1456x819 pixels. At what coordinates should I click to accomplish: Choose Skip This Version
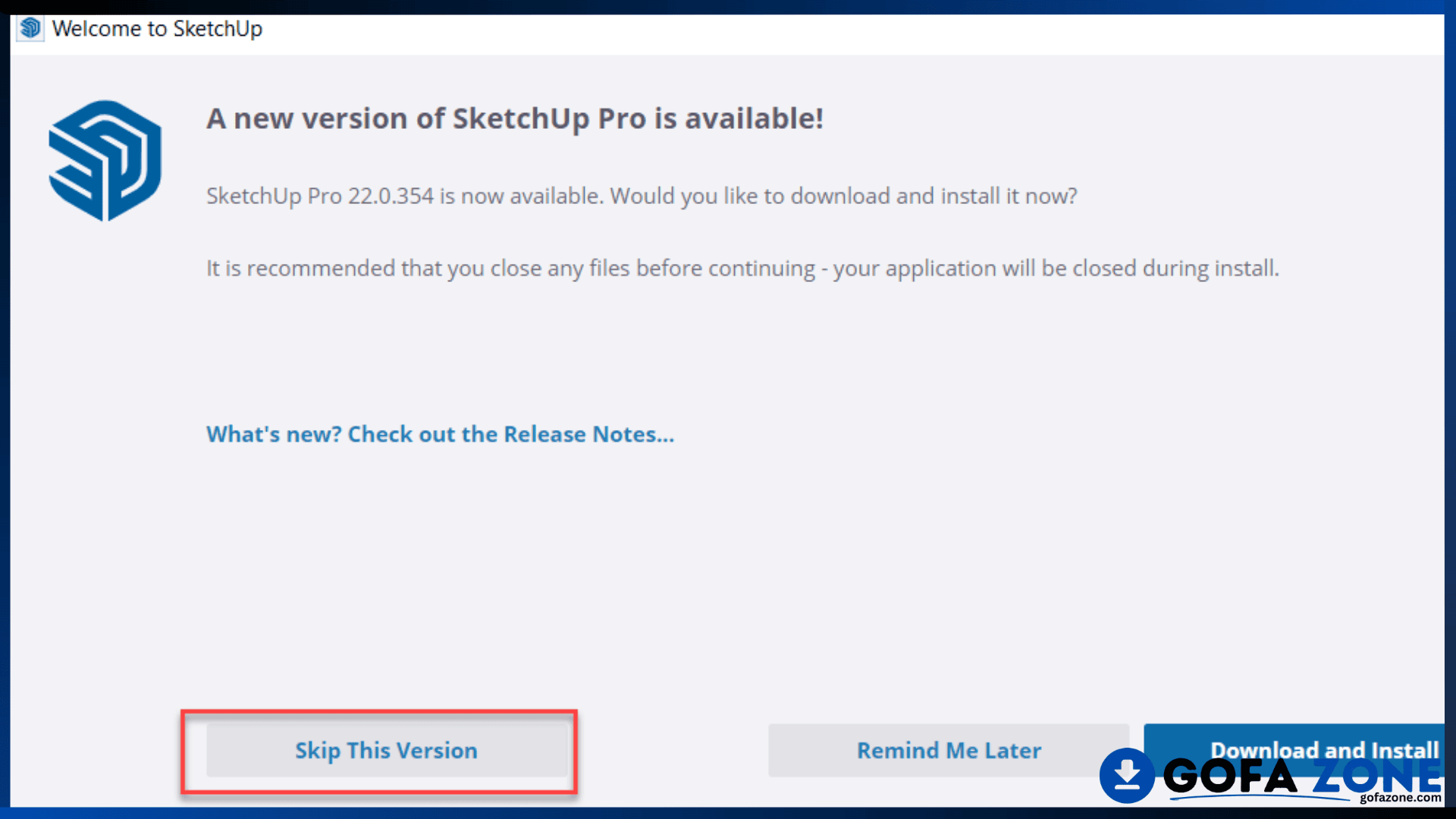[387, 750]
